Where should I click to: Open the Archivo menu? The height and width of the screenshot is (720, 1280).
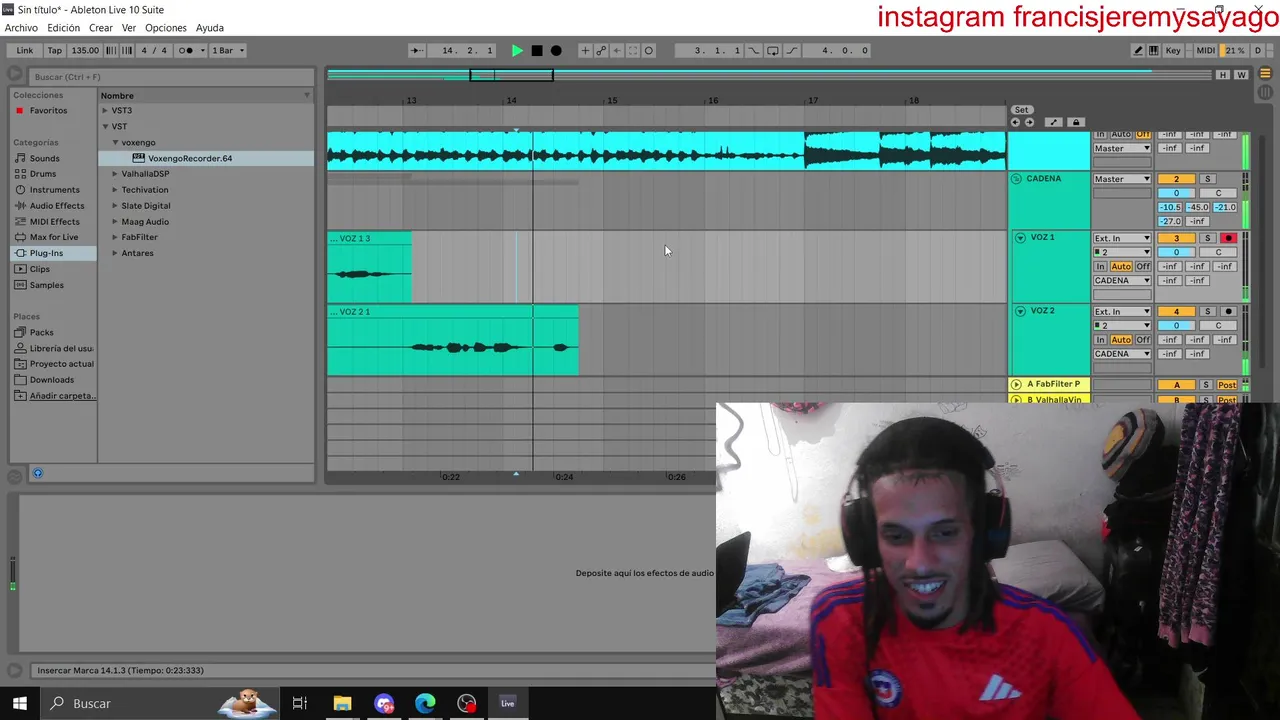pos(21,28)
